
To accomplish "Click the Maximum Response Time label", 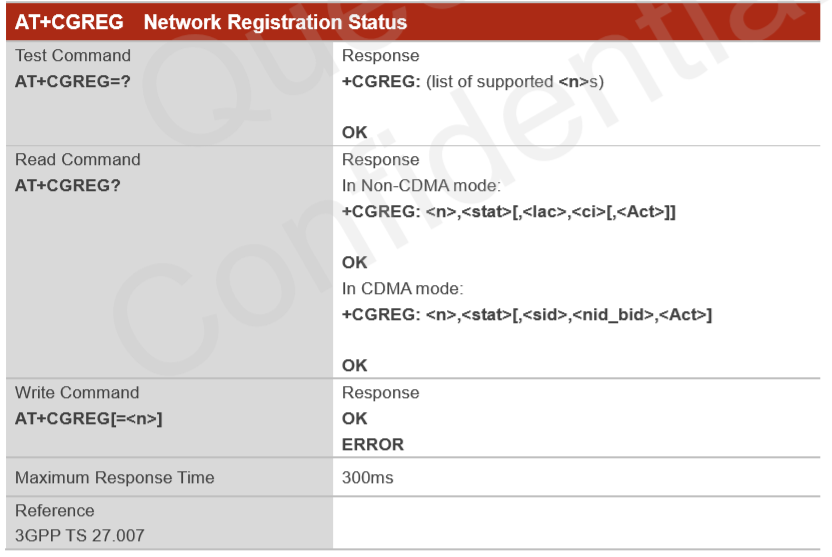I will [114, 478].
